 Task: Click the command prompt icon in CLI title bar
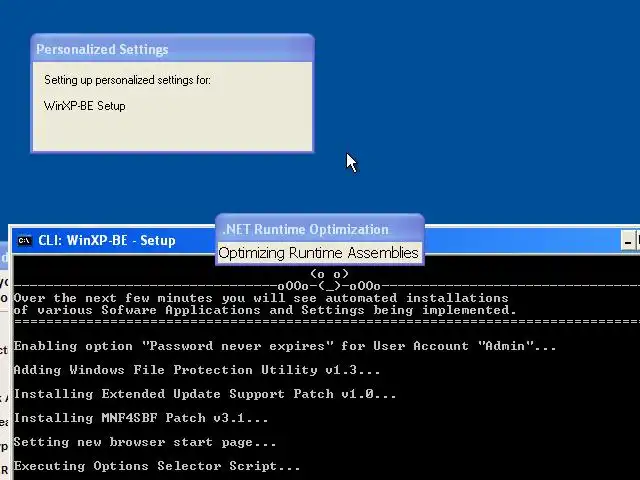[24, 241]
